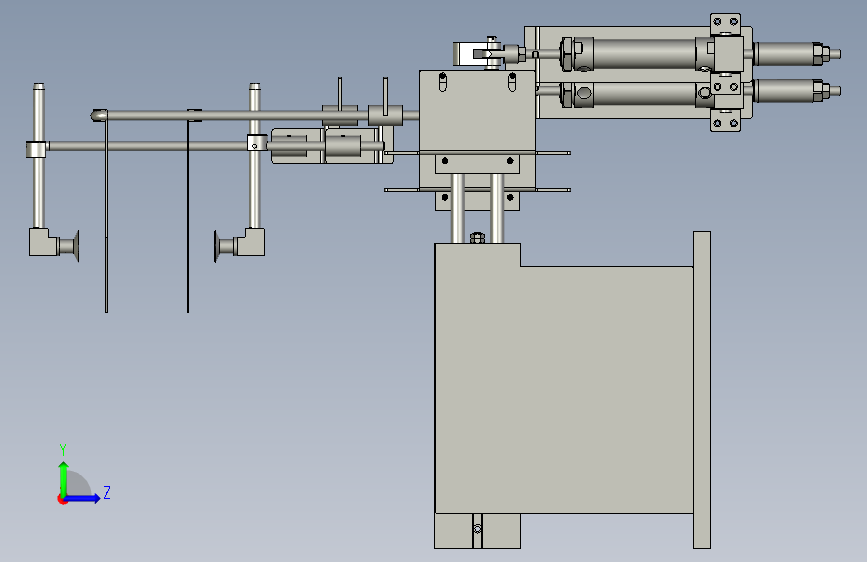Select the clamp collar on the far-left vertical rod
The height and width of the screenshot is (562, 867).
click(36, 149)
